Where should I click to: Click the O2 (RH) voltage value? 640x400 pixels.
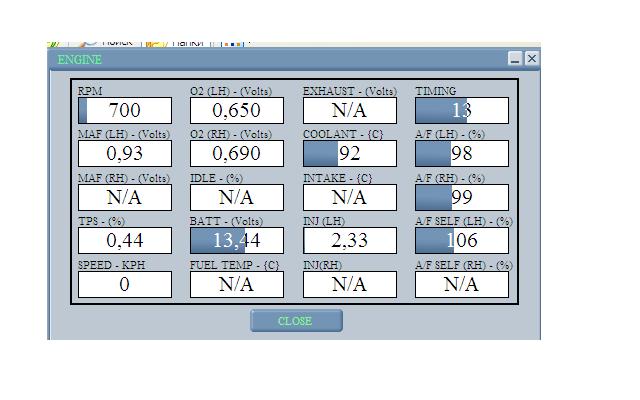pyautogui.click(x=237, y=153)
